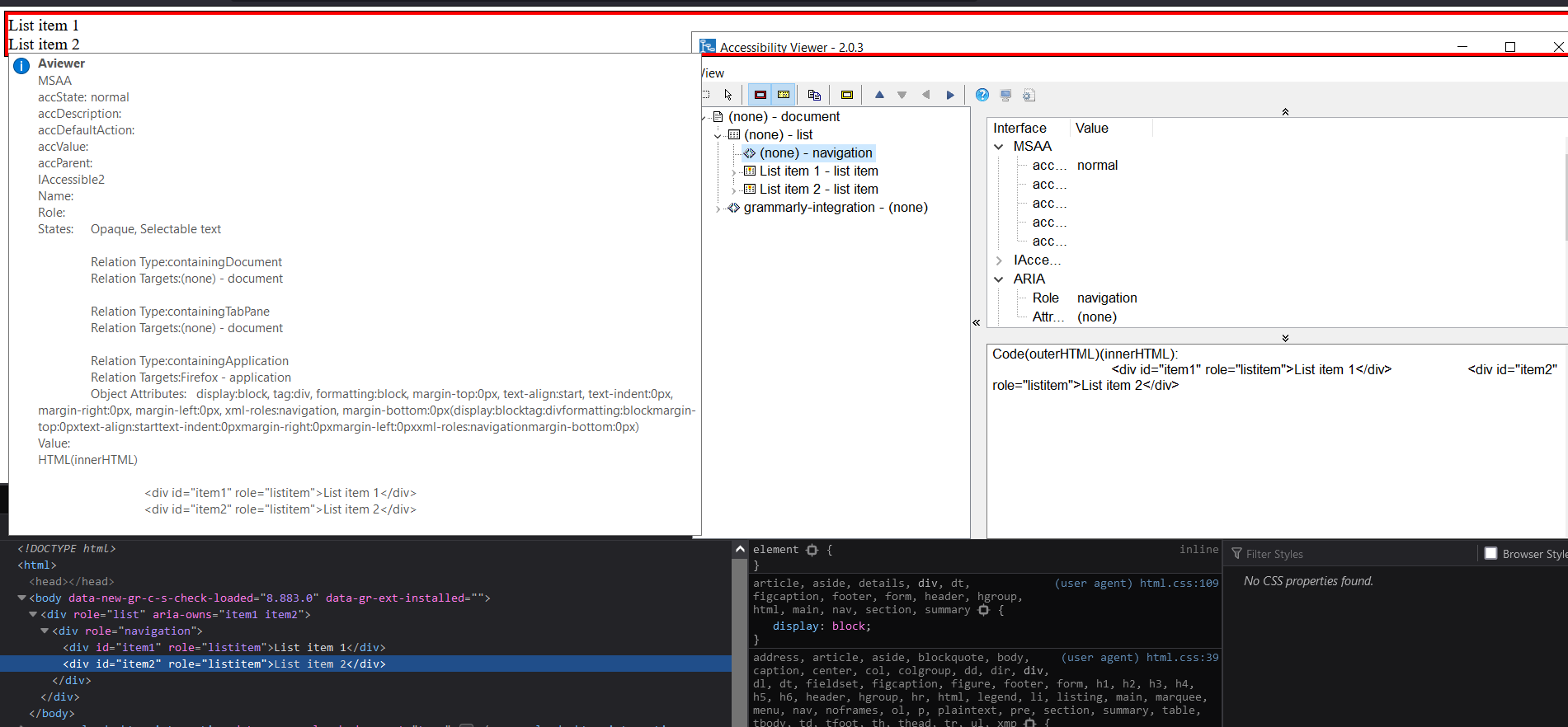The height and width of the screenshot is (727, 1568).
Task: Click the selector target icon after "xmp"
Action: (1029, 723)
